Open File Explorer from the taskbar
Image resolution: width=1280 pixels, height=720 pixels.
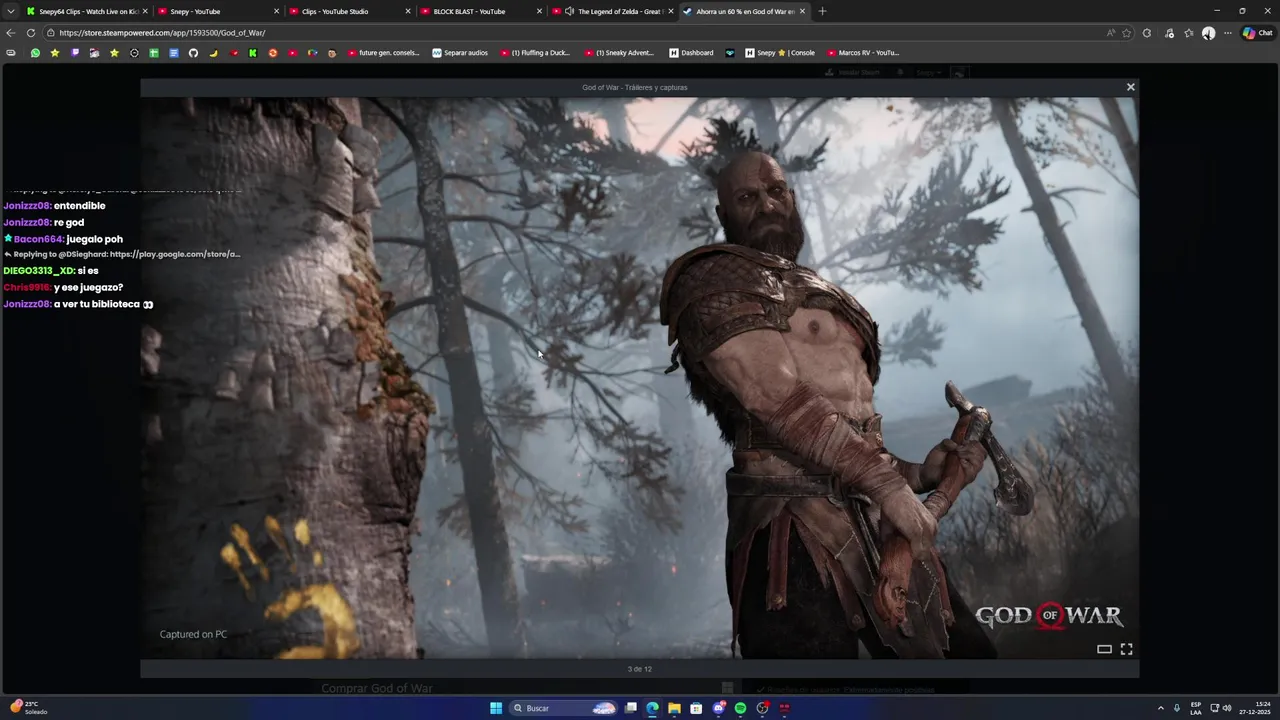pyautogui.click(x=674, y=708)
